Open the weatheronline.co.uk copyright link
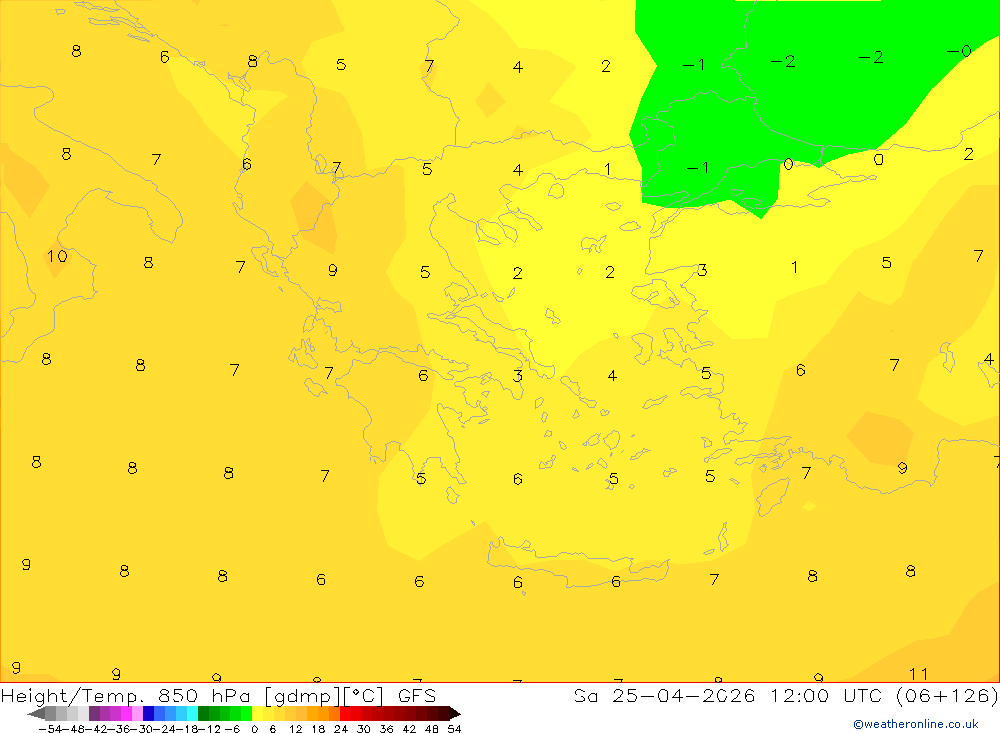The width and height of the screenshot is (1000, 733). (916, 724)
